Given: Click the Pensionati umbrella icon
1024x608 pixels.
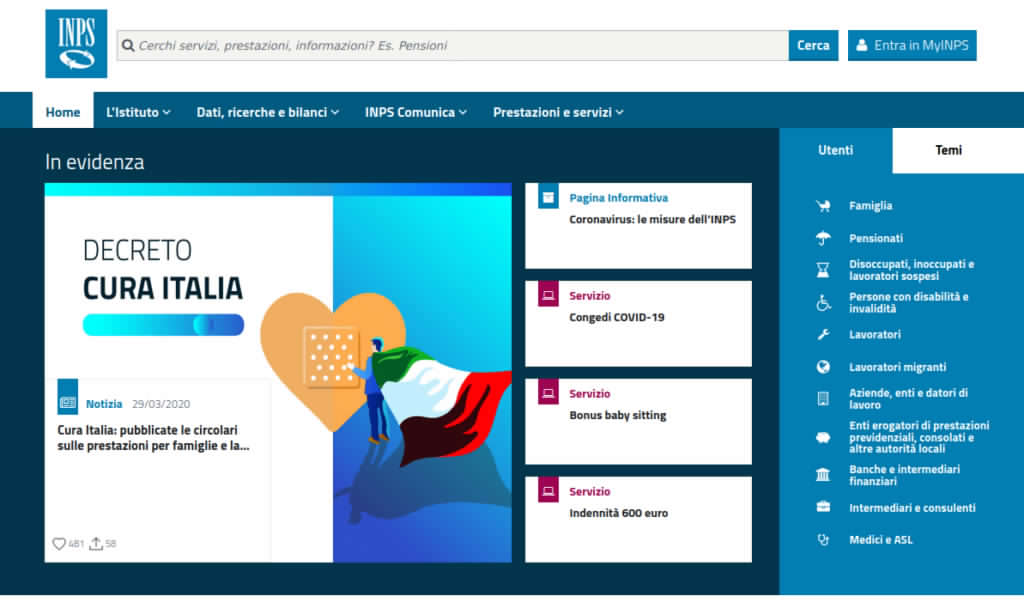Looking at the screenshot, I should click(x=823, y=238).
